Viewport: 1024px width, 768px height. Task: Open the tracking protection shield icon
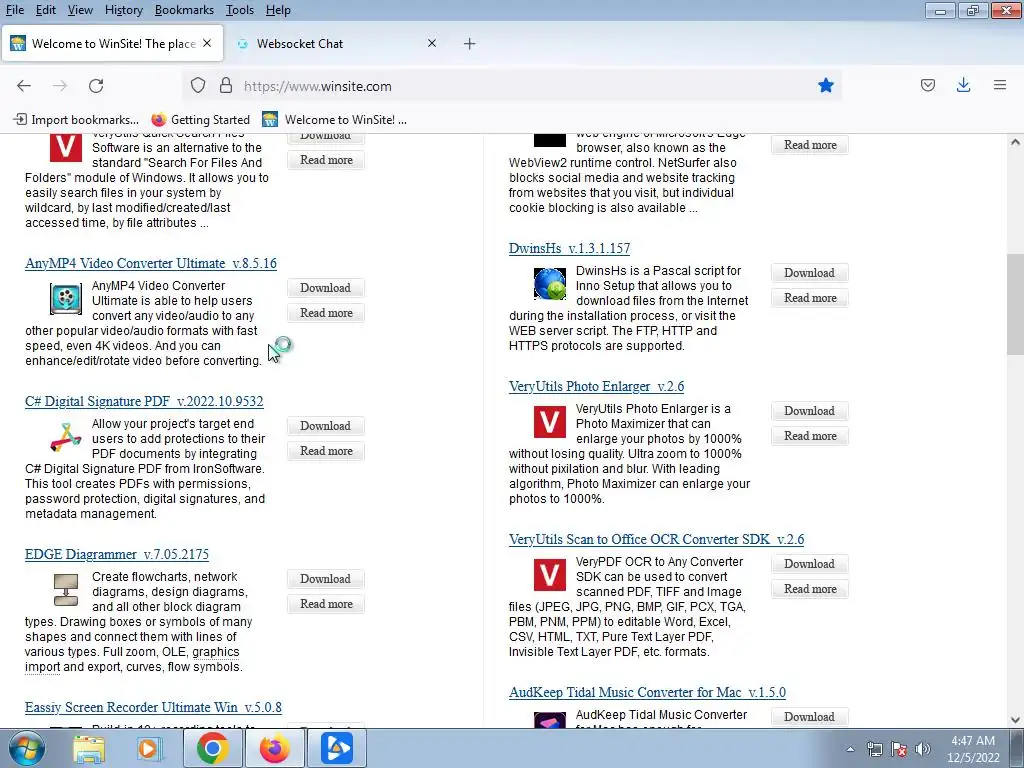pos(198,86)
